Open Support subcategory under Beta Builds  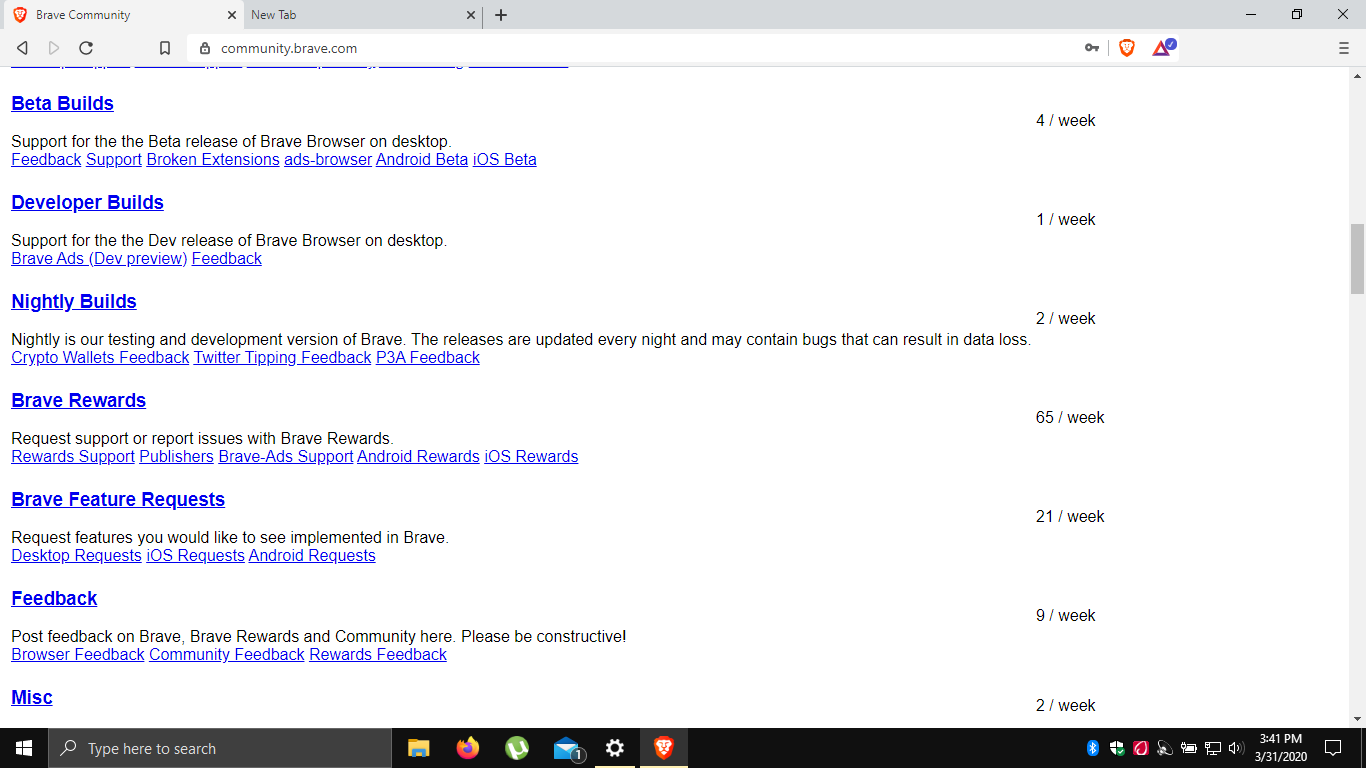click(x=114, y=159)
